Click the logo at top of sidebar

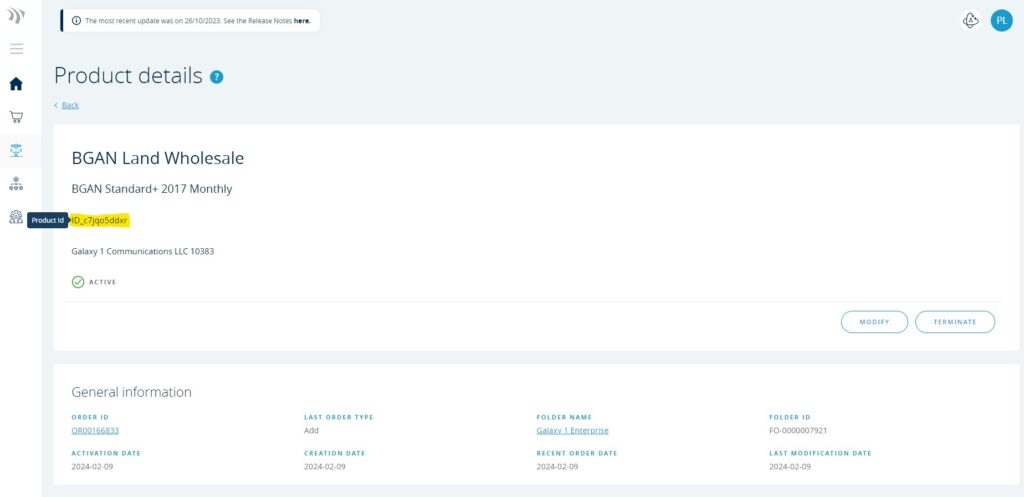[16, 16]
